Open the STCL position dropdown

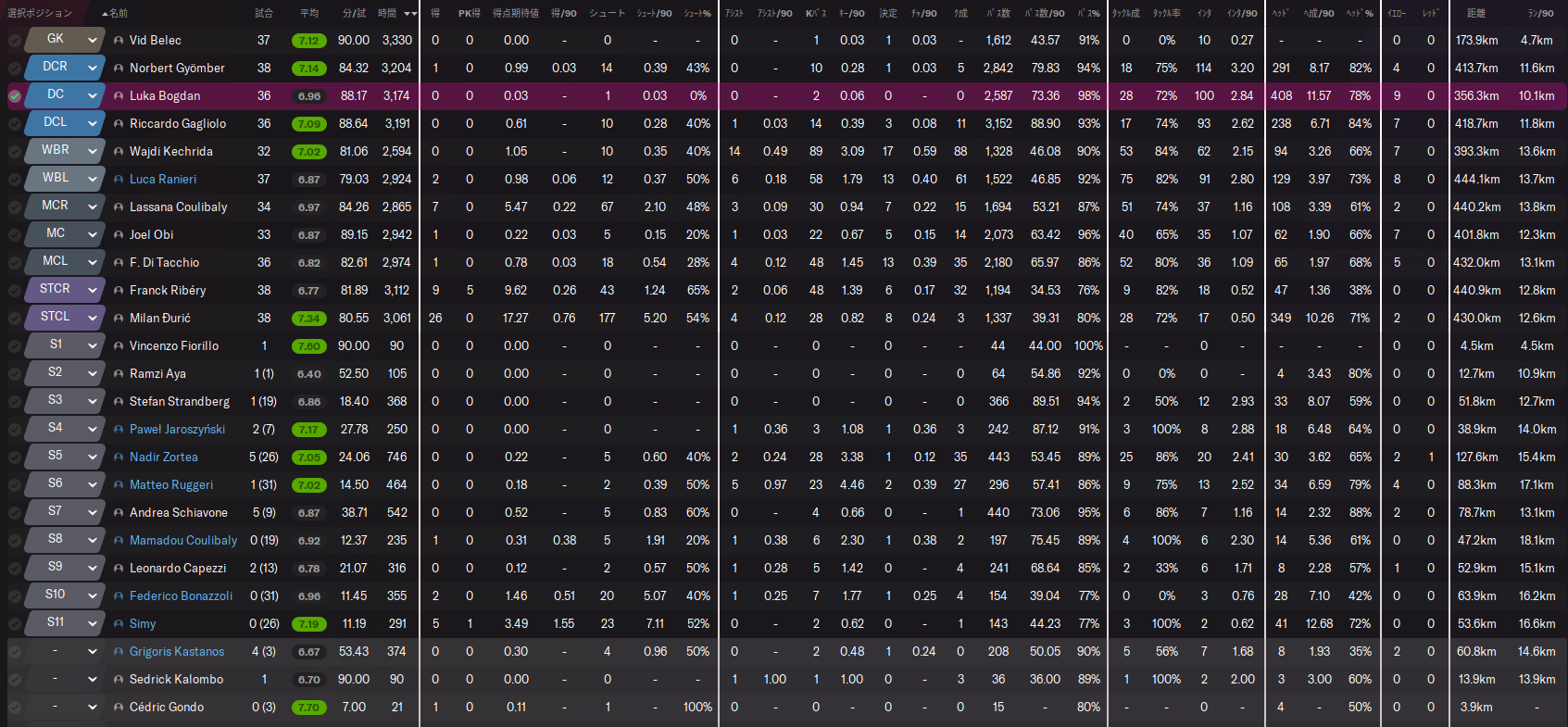92,319
